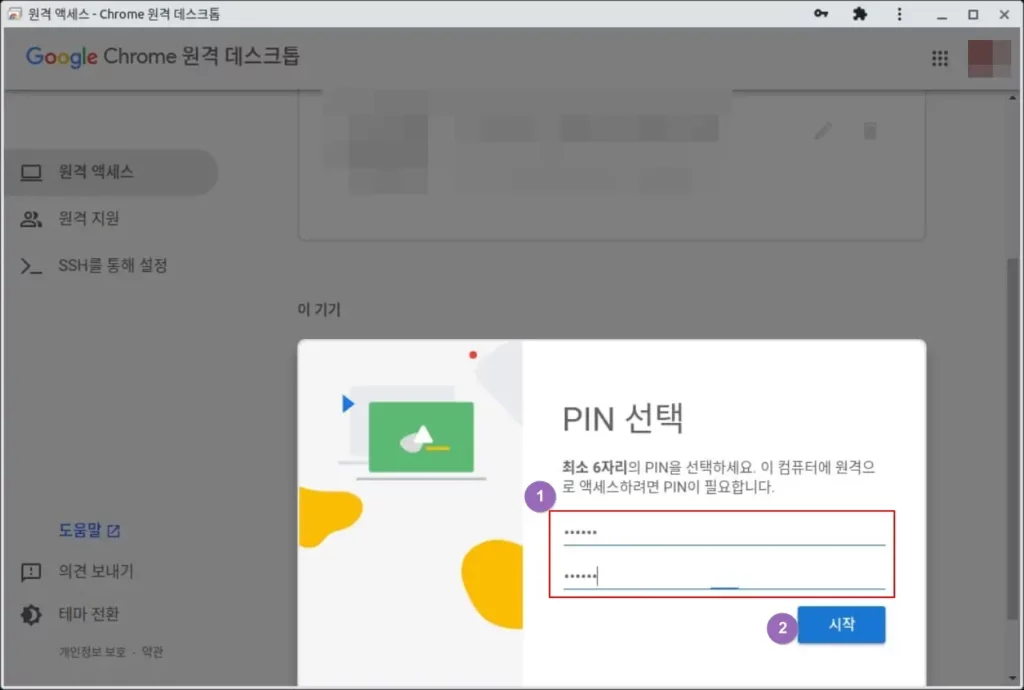Open the account profile avatar

[x=989, y=59]
